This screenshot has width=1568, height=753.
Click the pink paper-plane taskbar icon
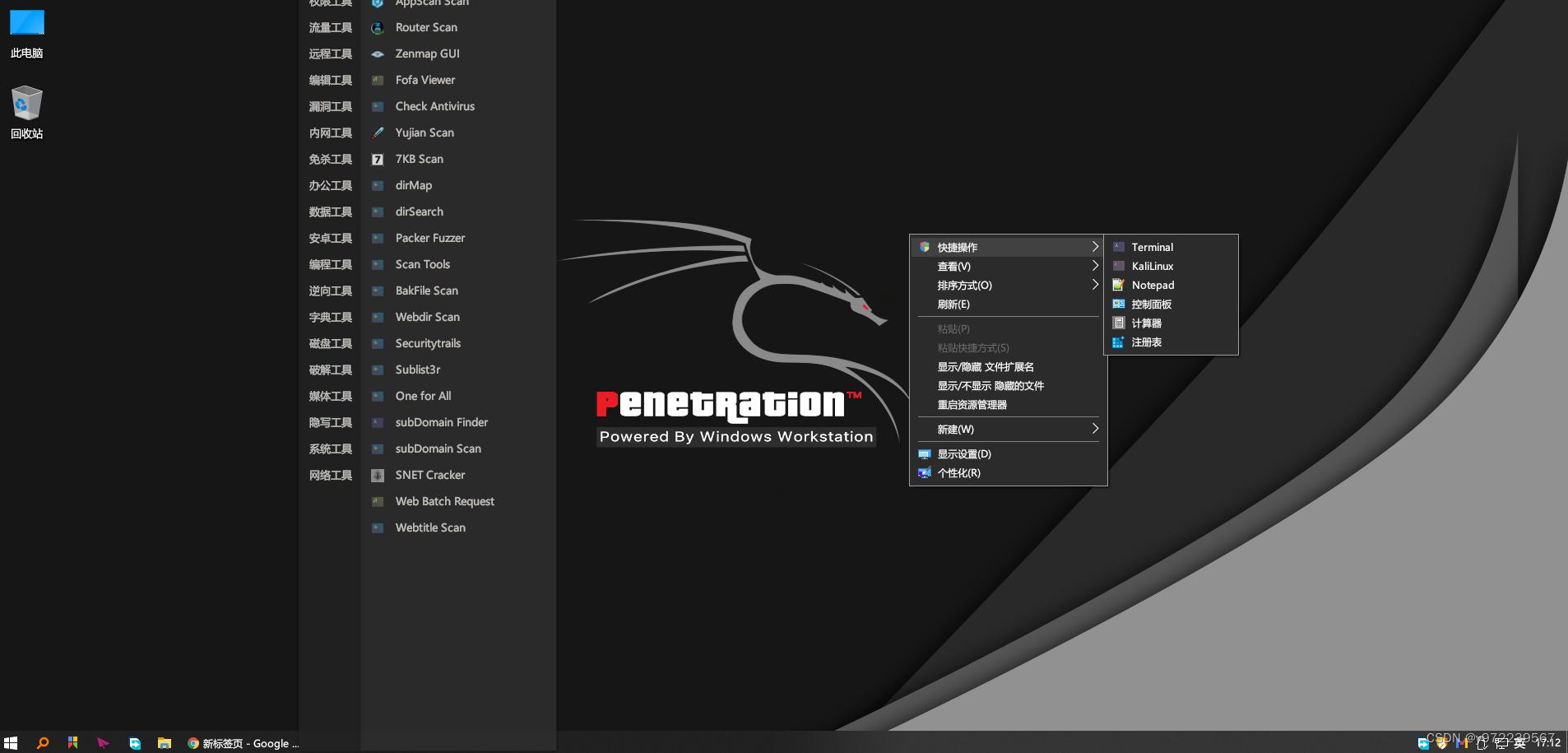coord(103,743)
